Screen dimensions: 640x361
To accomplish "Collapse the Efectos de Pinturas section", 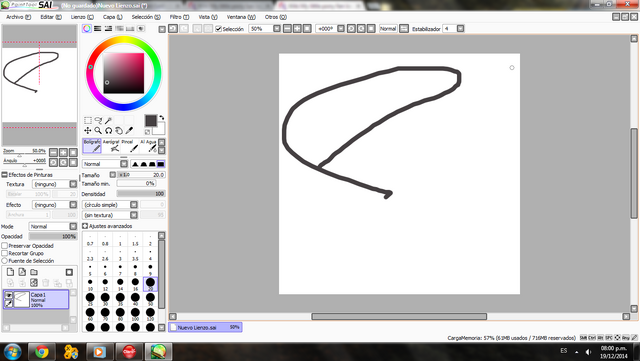I will point(4,175).
